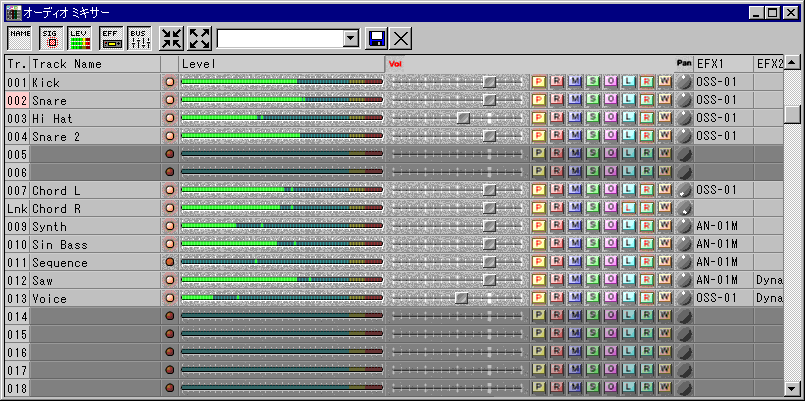805x401 pixels.
Task: Click the Vol tab header
Action: [395, 64]
